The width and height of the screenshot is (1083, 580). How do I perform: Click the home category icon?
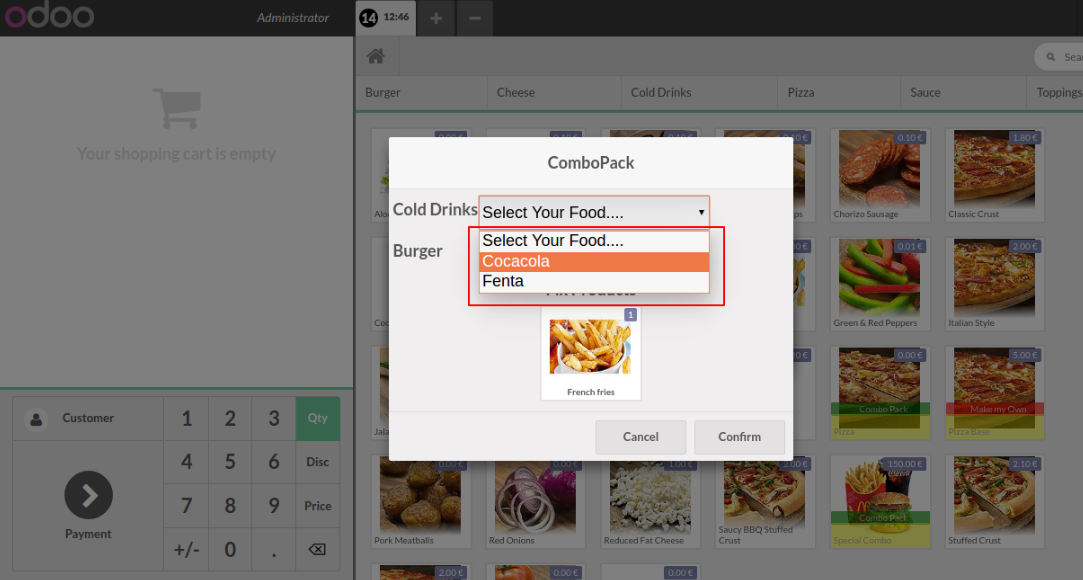(x=376, y=57)
